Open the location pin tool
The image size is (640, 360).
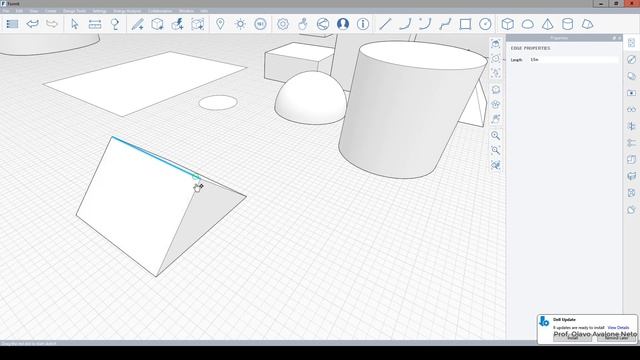click(220, 24)
